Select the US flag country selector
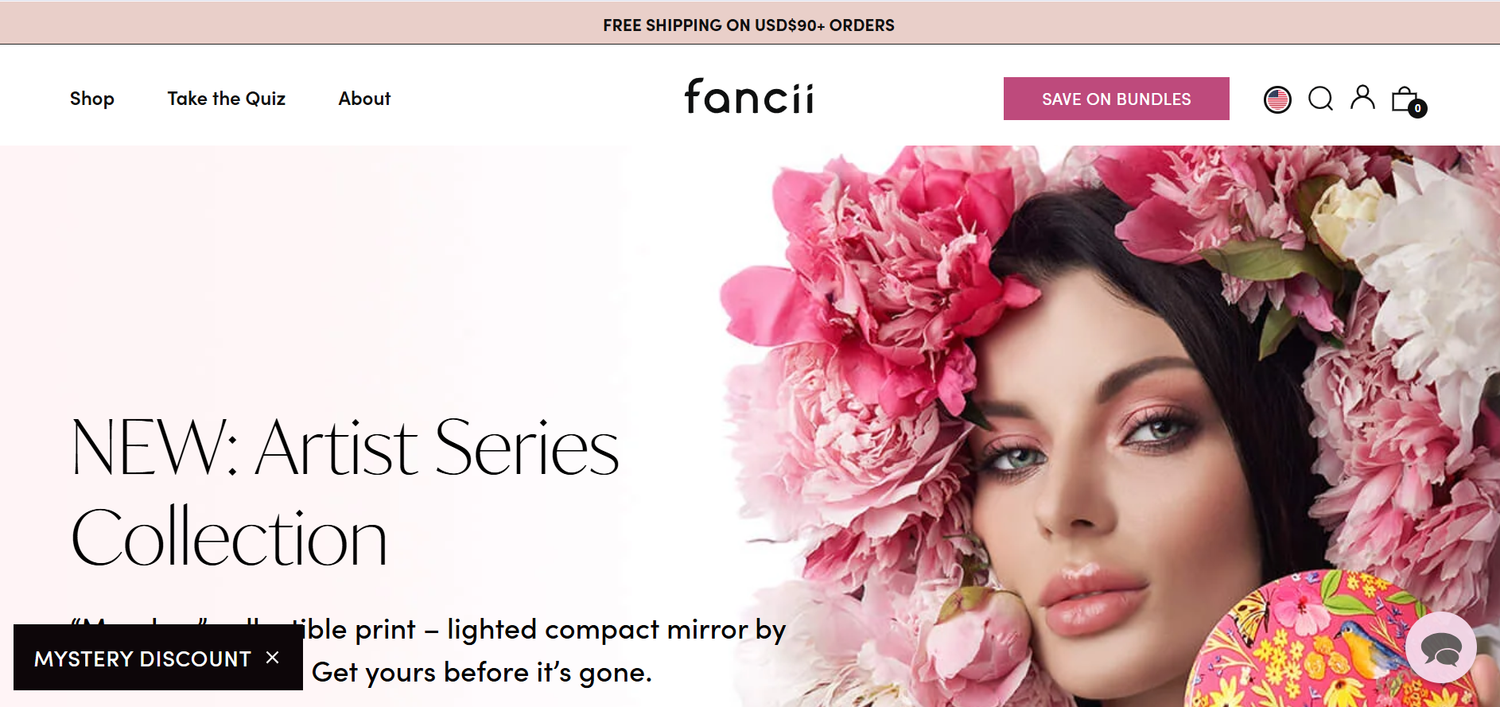Image resolution: width=1500 pixels, height=707 pixels. (x=1277, y=99)
